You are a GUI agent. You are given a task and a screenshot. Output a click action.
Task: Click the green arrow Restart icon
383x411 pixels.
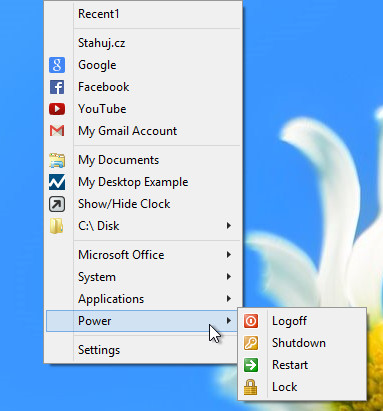click(251, 365)
